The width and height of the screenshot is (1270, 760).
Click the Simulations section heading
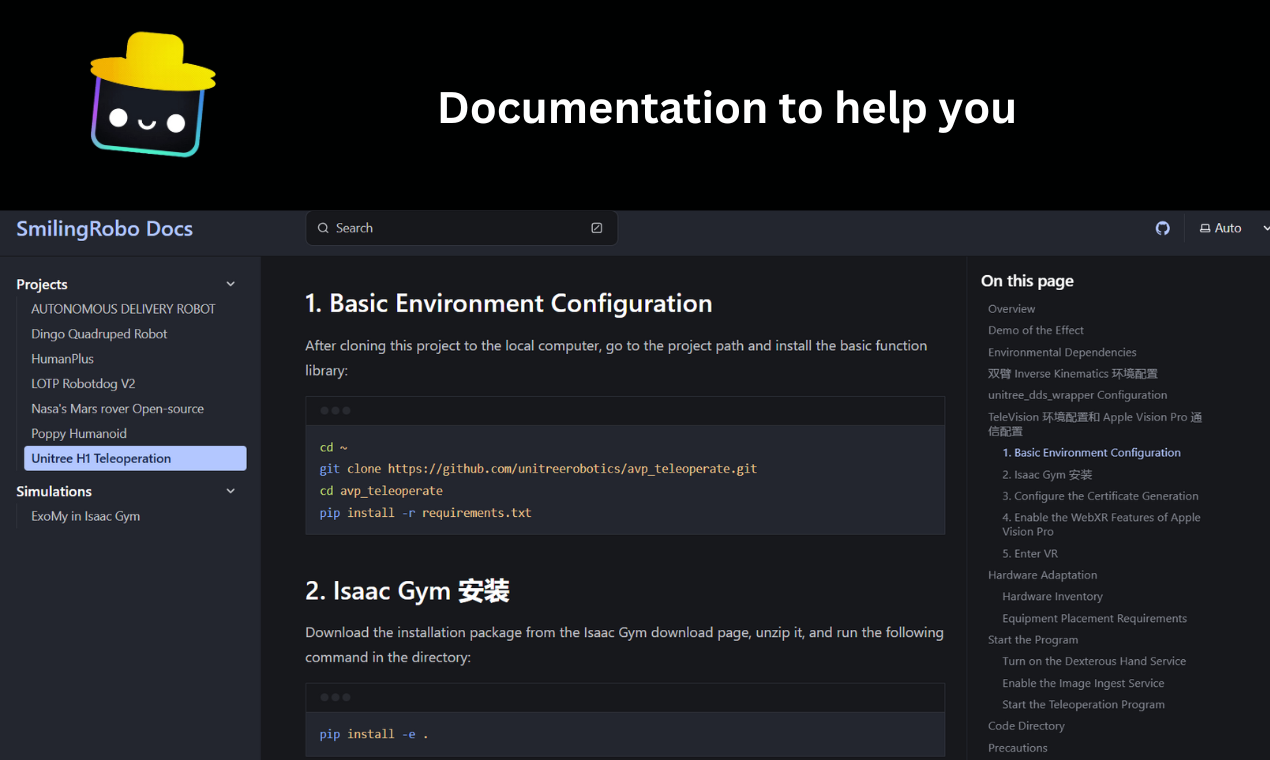click(54, 491)
